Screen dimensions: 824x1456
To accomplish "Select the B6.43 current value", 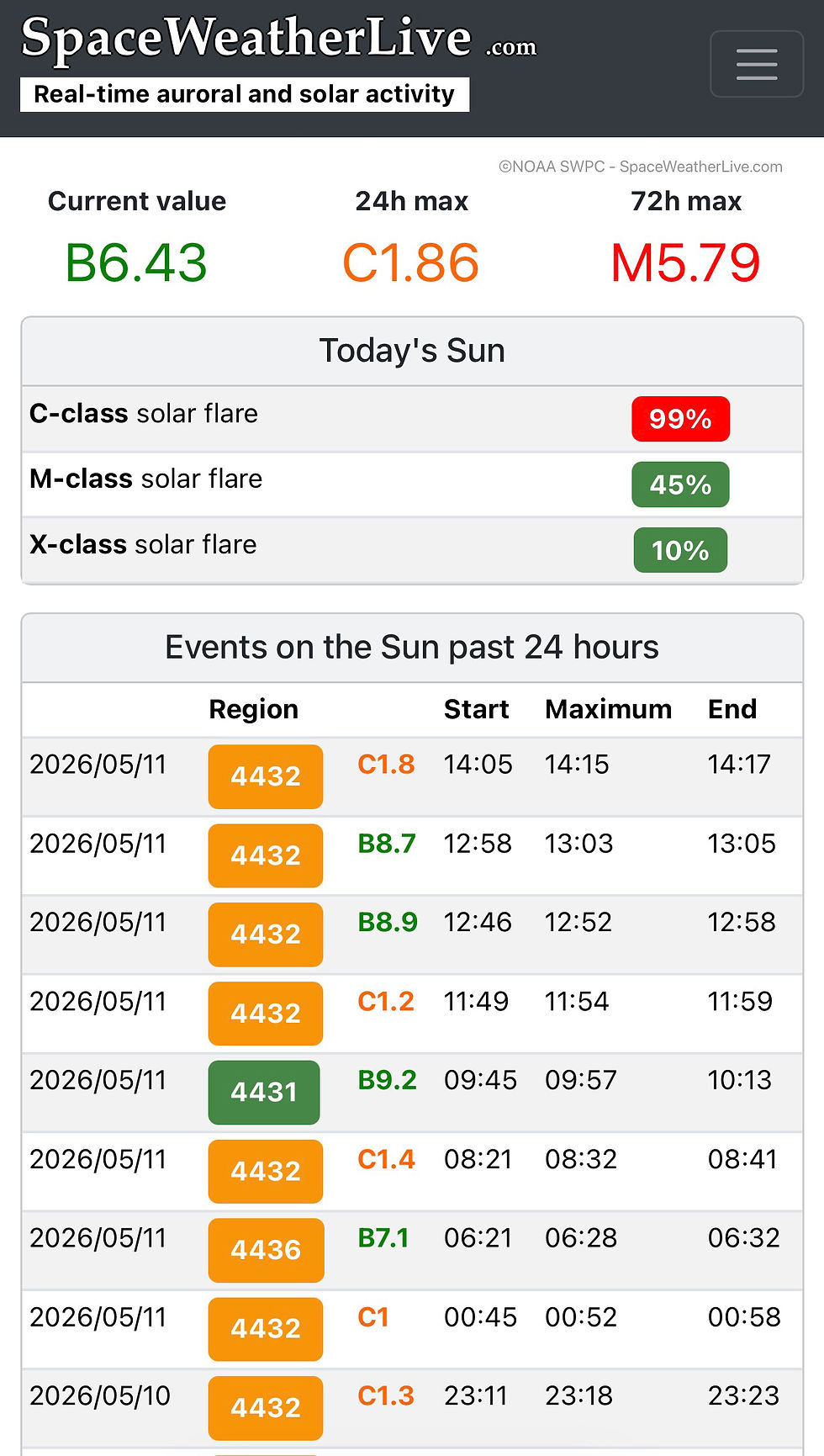I will [x=136, y=262].
